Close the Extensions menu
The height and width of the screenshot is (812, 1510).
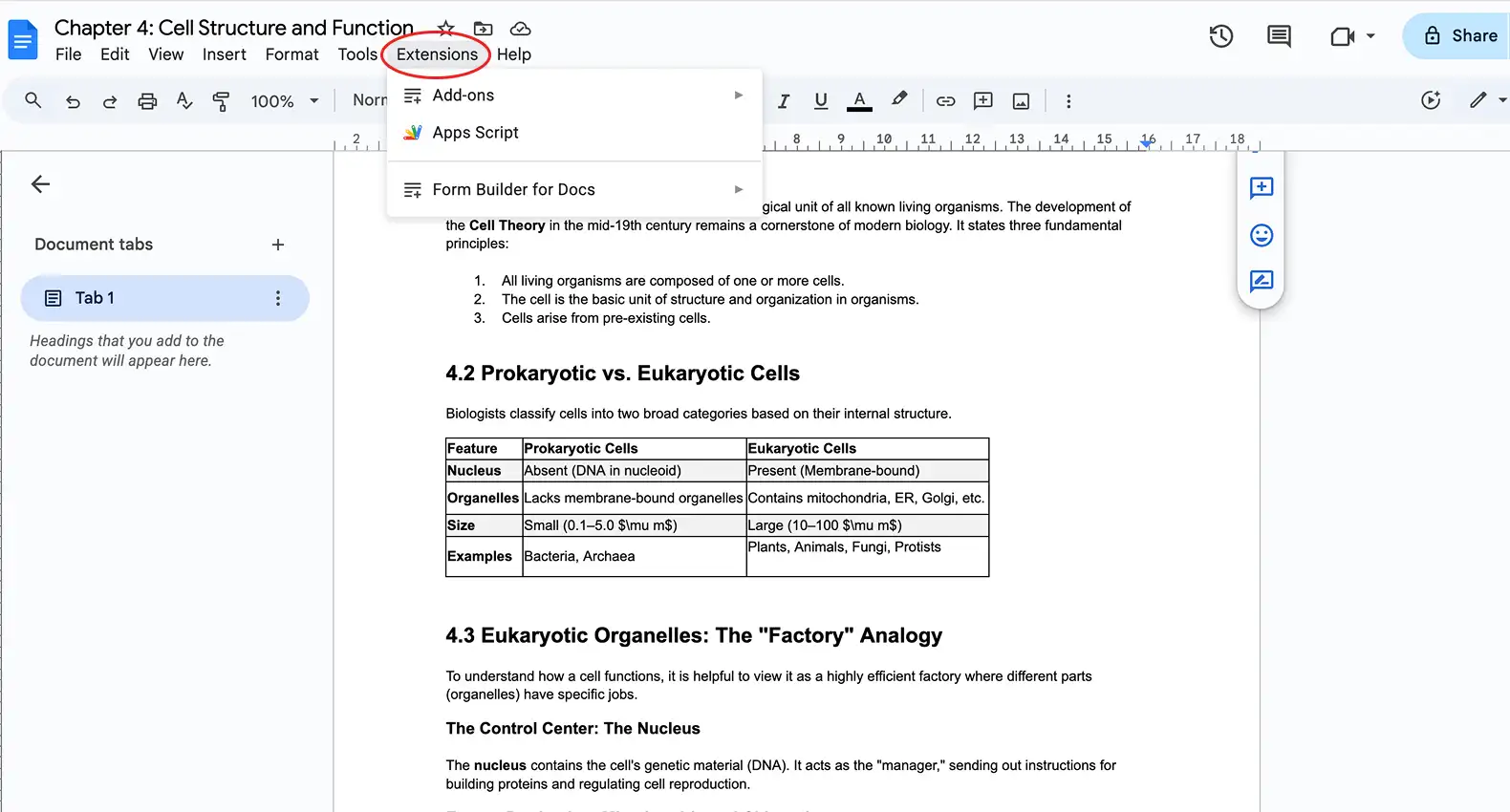(x=437, y=54)
